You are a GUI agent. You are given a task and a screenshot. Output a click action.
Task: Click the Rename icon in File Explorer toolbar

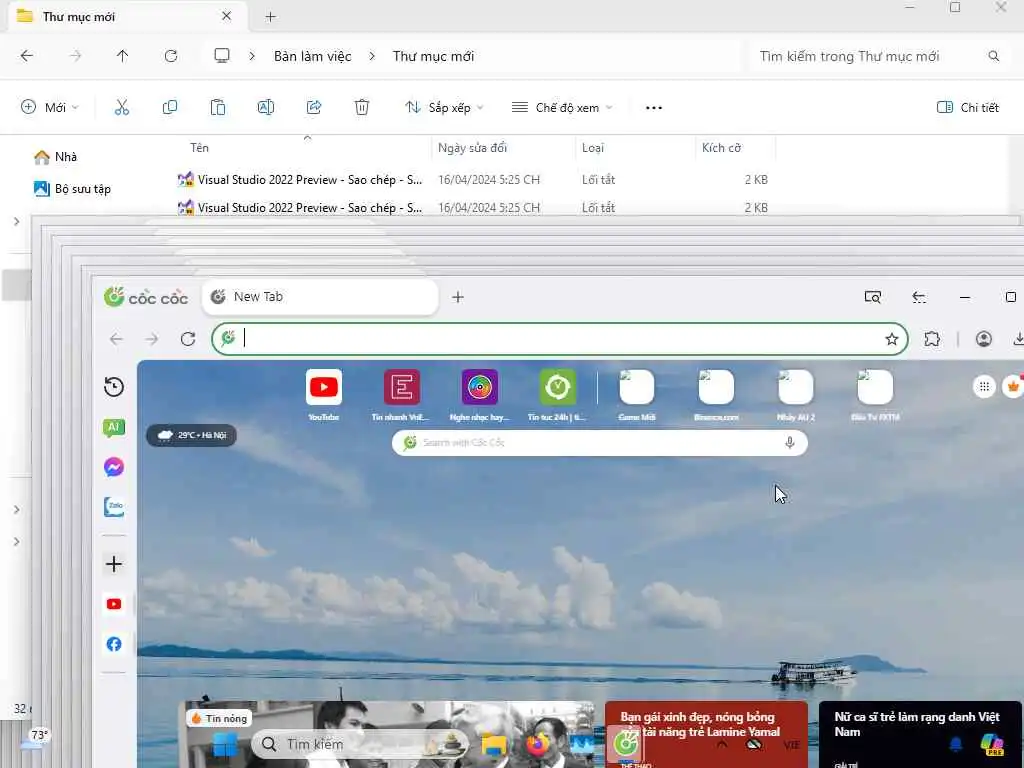[265, 107]
